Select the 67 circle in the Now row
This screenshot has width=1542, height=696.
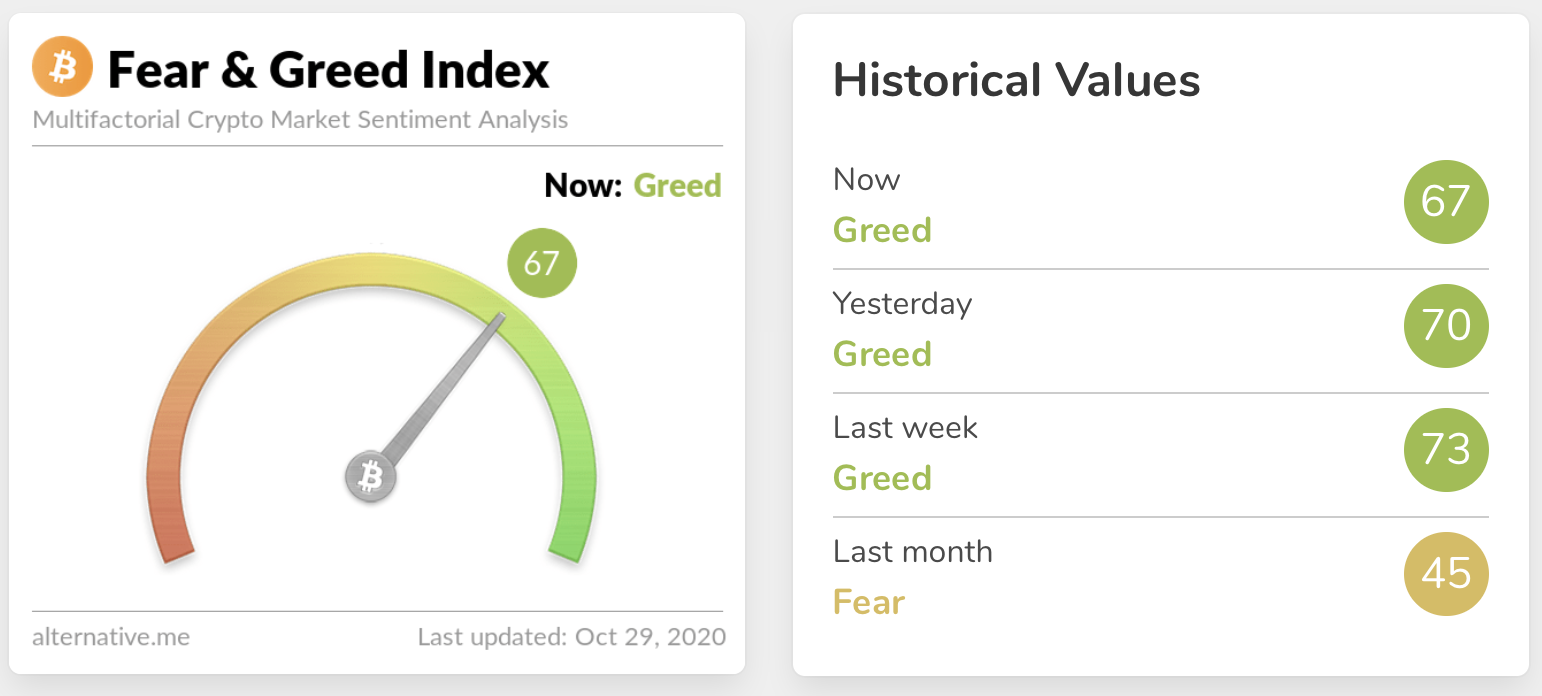1446,202
